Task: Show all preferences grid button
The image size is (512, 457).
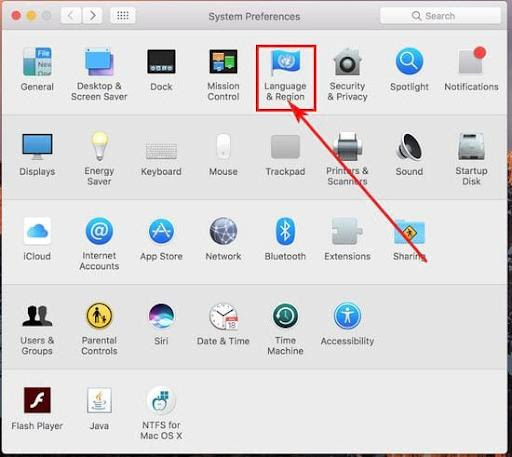Action: (x=123, y=15)
